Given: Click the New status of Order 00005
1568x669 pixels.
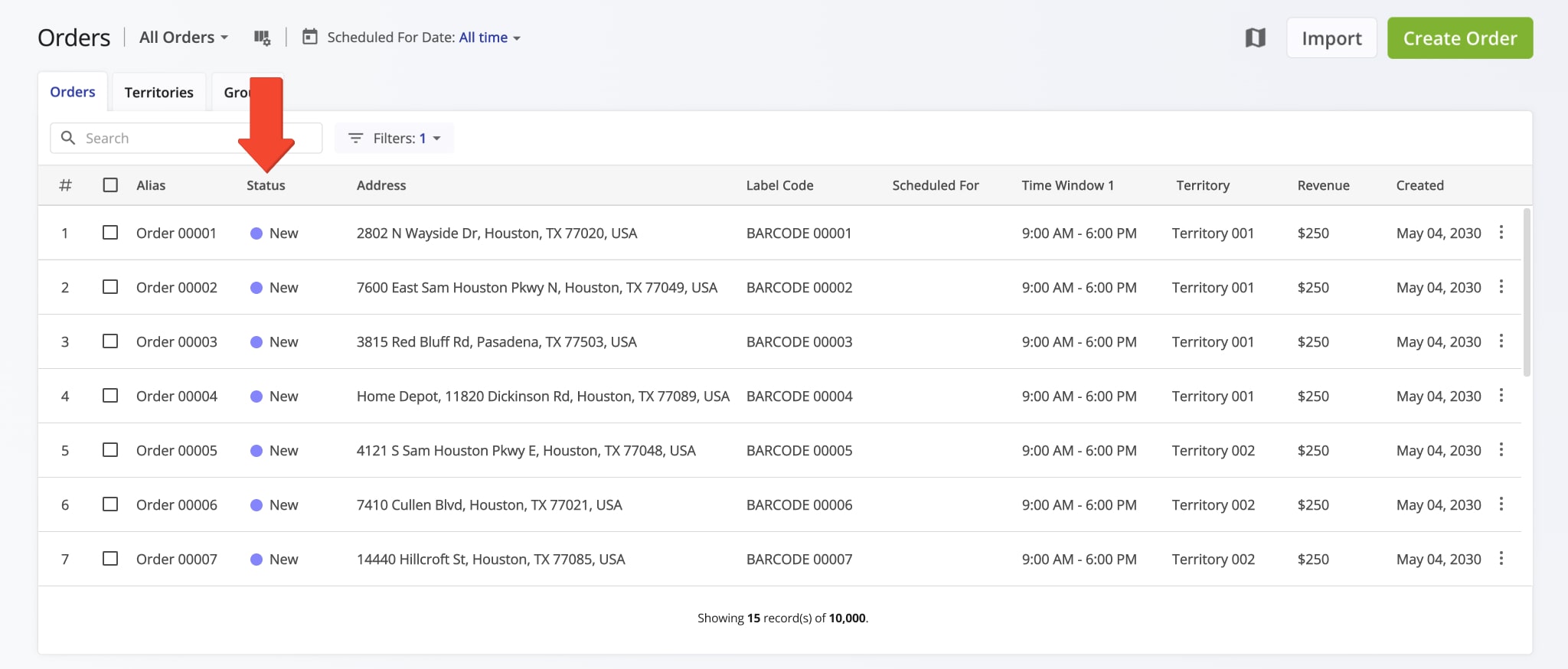Looking at the screenshot, I should pos(284,451).
